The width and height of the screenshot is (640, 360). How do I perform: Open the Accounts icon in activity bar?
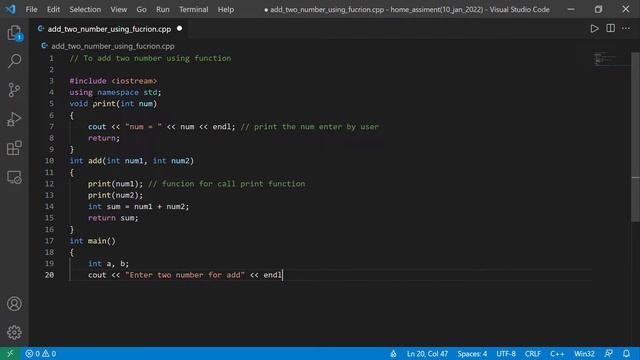(x=14, y=304)
